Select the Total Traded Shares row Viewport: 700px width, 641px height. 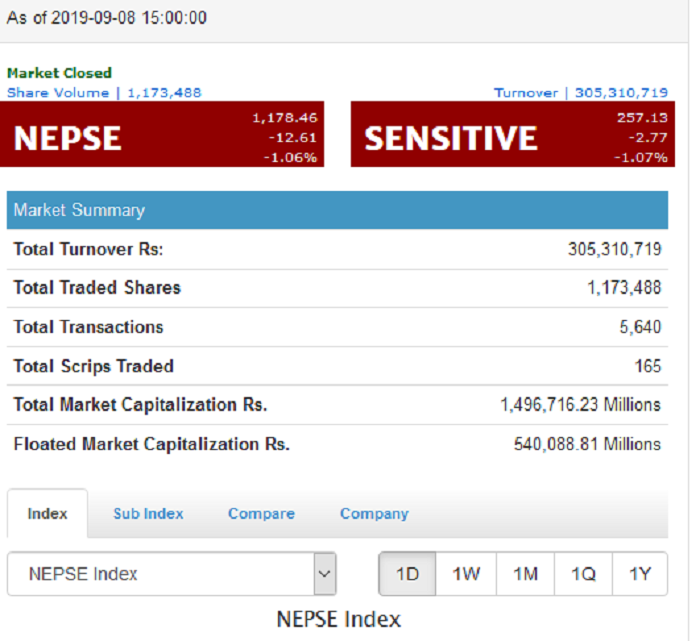[x=338, y=288]
